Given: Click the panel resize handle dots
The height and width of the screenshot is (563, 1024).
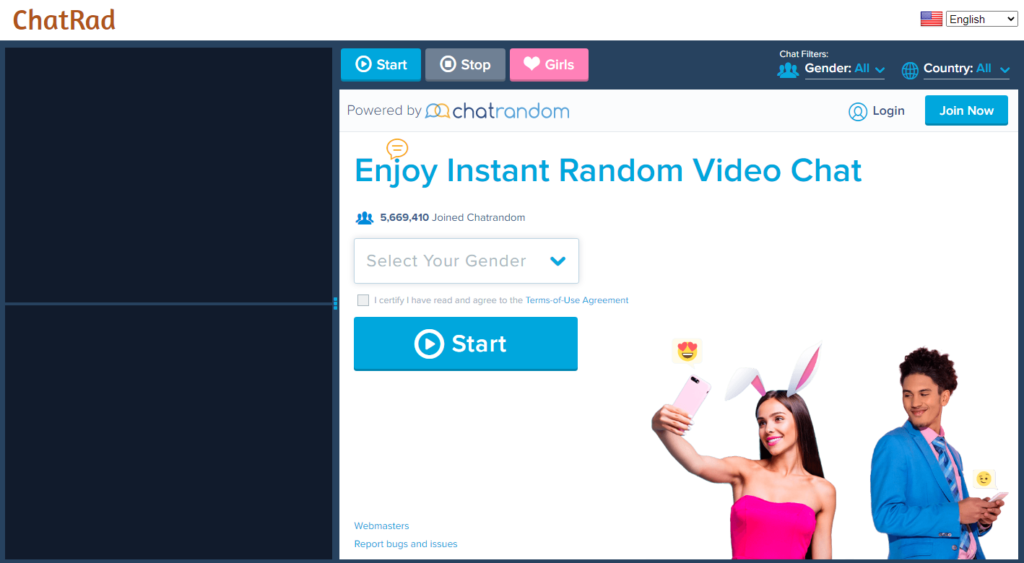Looking at the screenshot, I should coord(336,303).
